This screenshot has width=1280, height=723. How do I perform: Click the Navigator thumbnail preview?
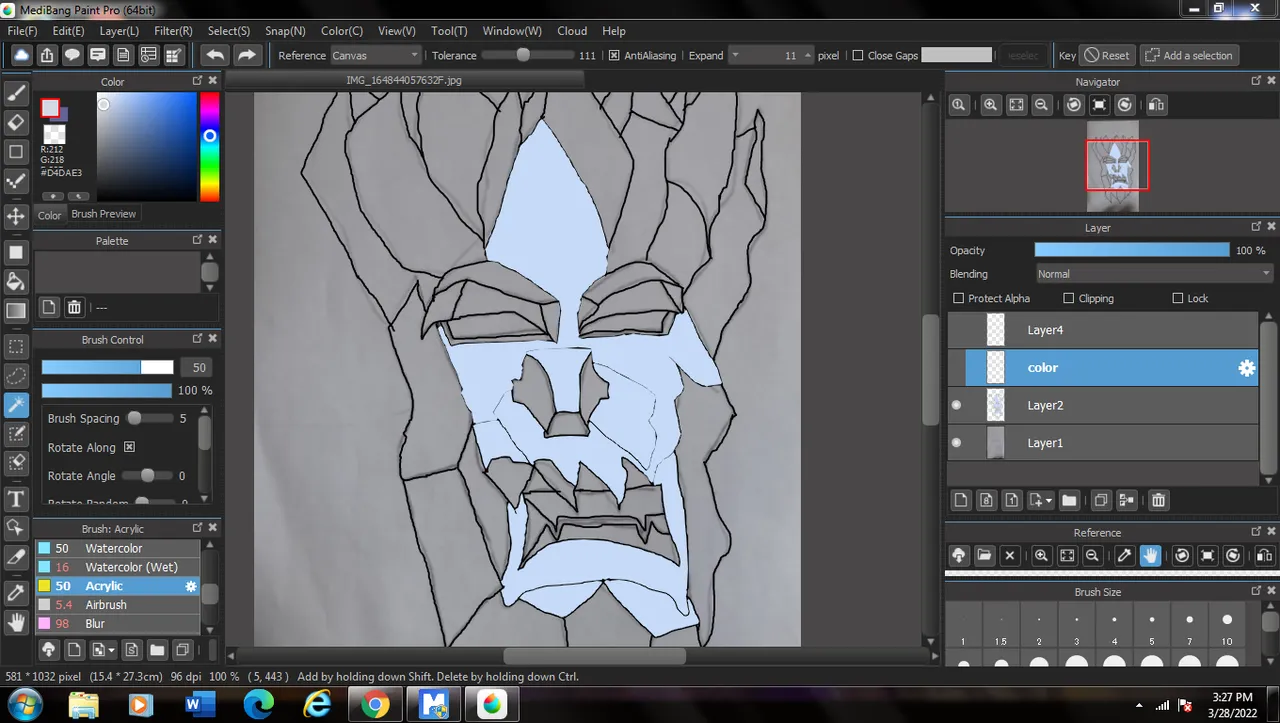pos(1111,166)
